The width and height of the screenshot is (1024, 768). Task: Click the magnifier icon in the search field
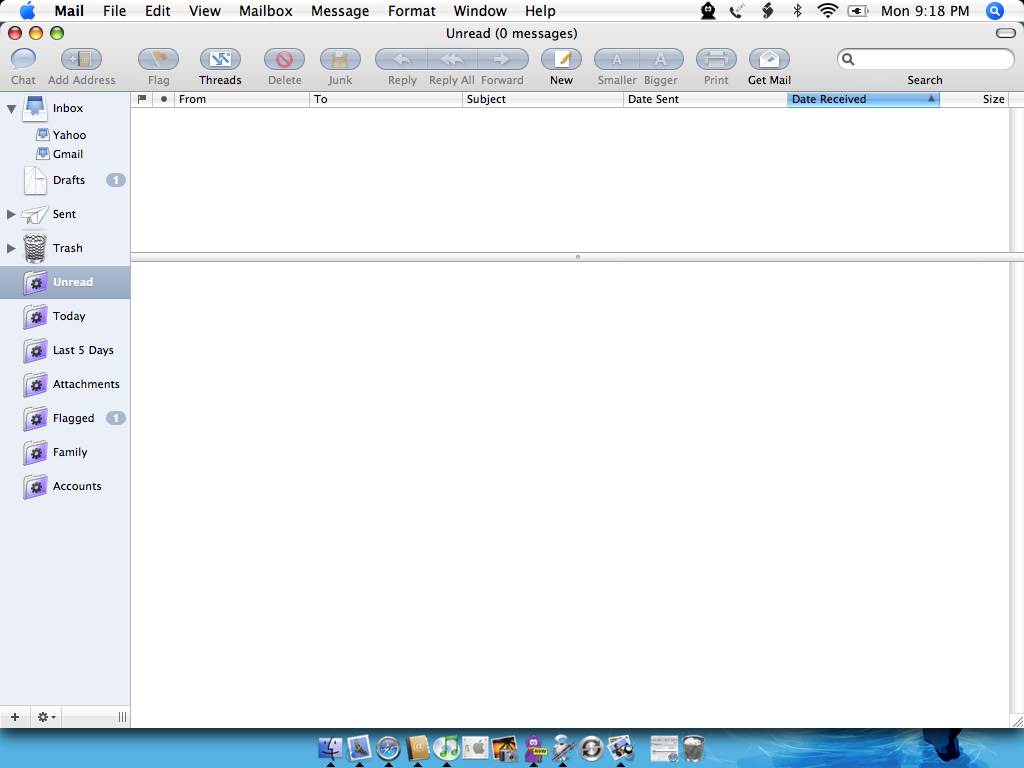click(848, 59)
